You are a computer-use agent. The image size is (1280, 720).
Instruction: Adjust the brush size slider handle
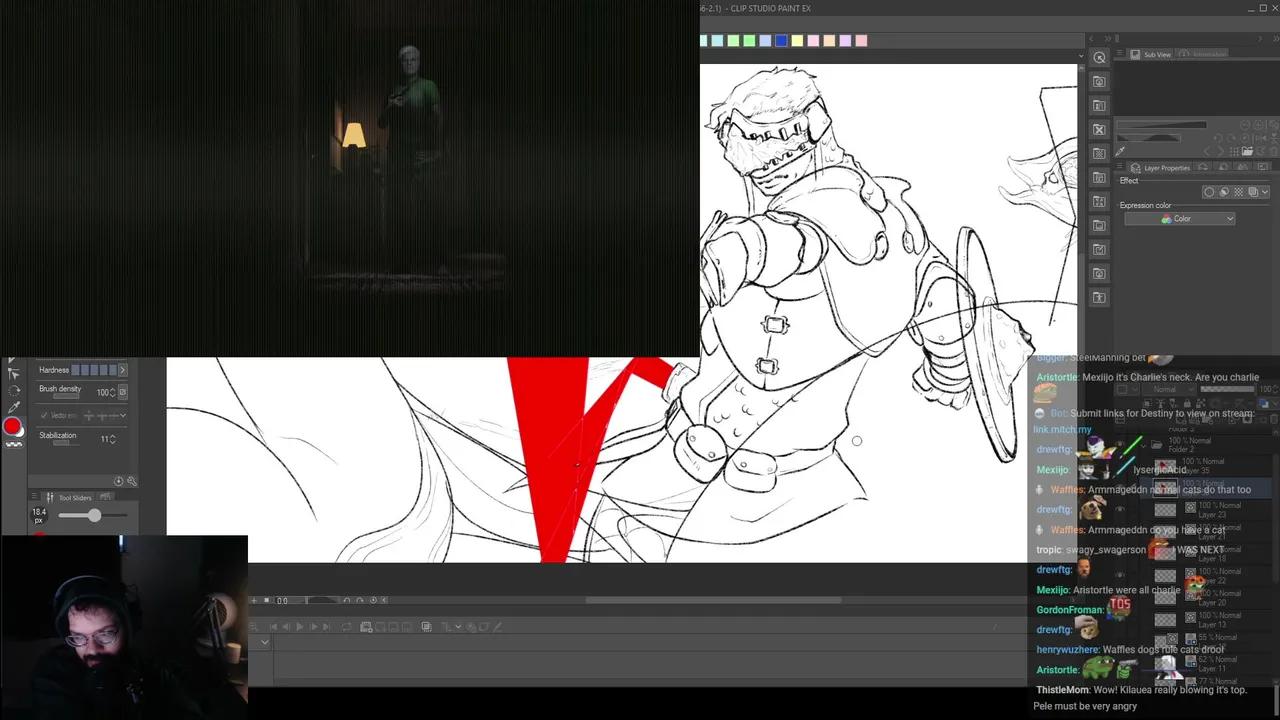pos(94,515)
